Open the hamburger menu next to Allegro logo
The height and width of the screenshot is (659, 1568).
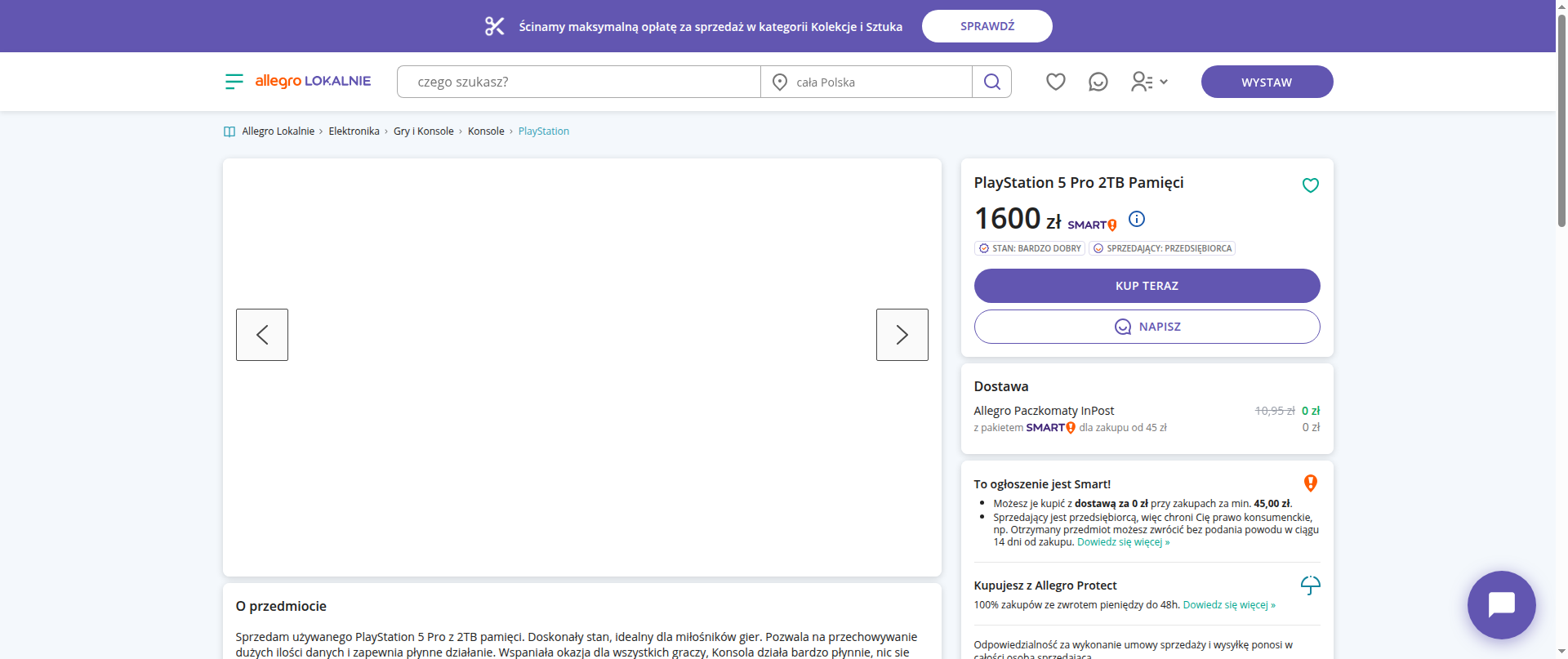click(x=234, y=82)
